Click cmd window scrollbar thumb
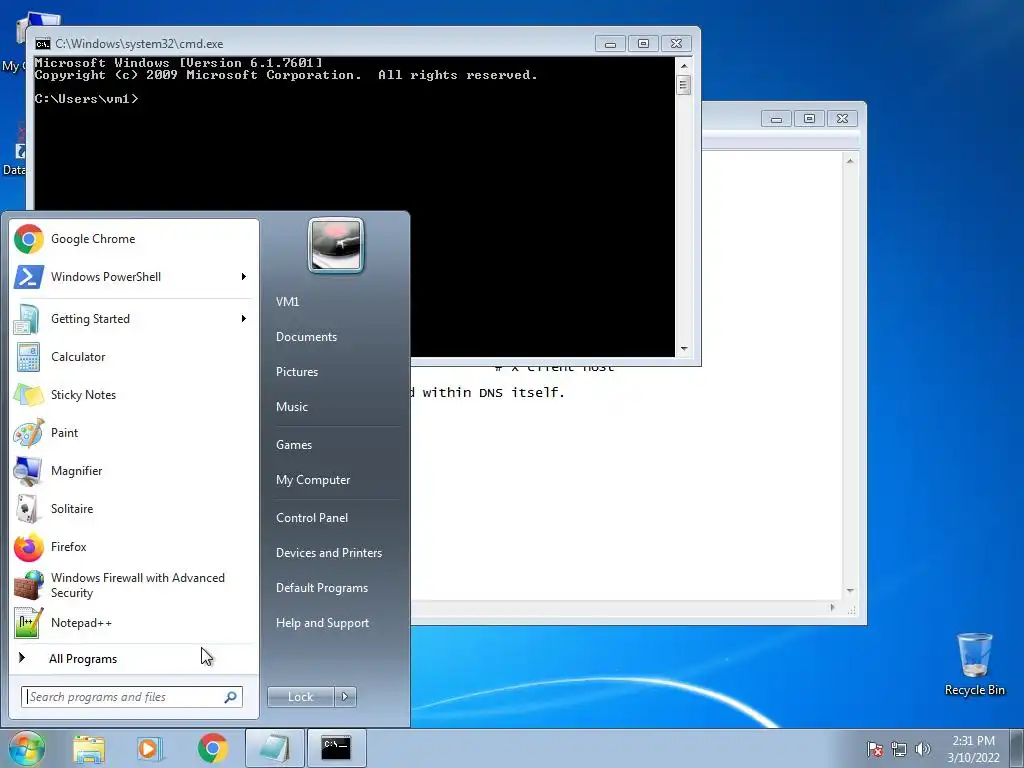 [x=684, y=85]
